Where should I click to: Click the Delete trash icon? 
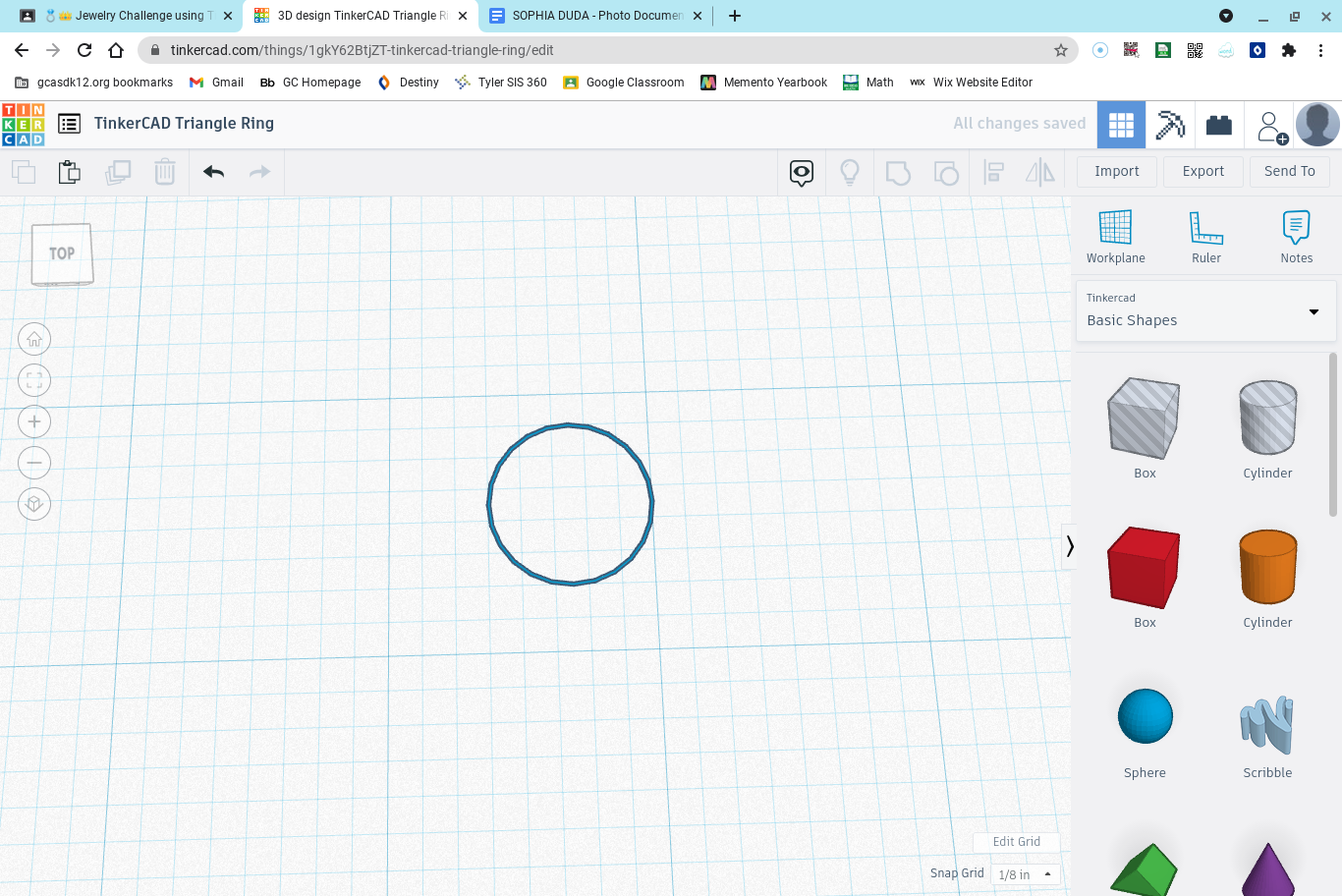point(165,172)
